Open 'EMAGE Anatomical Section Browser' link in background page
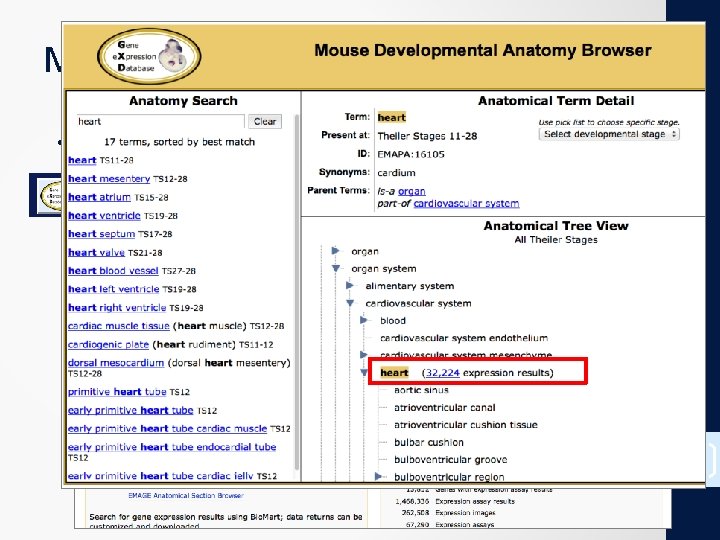720x540 pixels. click(186, 495)
